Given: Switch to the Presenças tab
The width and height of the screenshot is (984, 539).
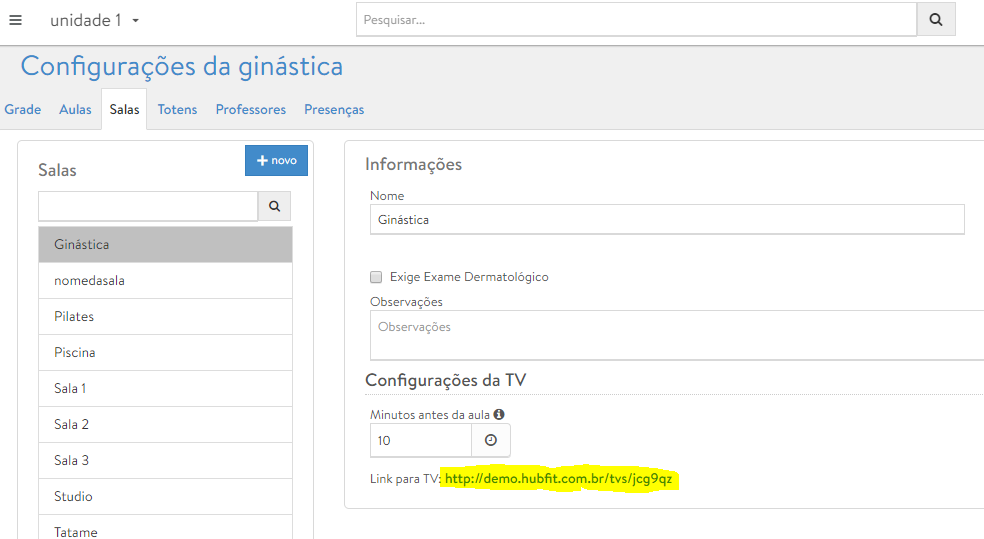Looking at the screenshot, I should [x=334, y=110].
